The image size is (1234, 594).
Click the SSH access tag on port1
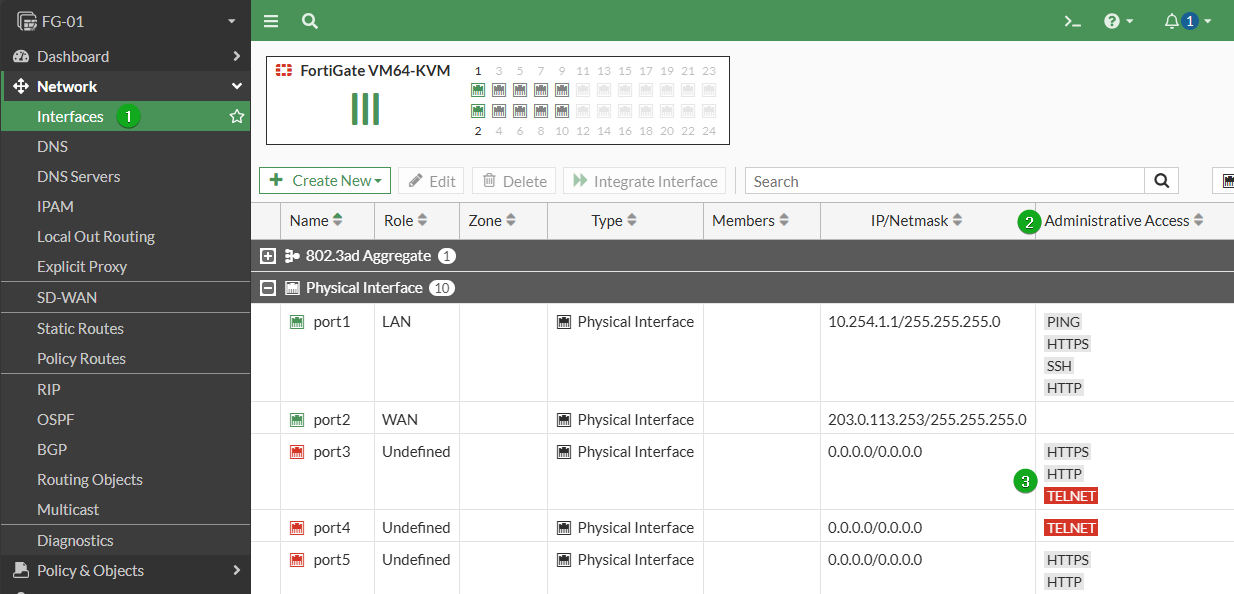pyautogui.click(x=1059, y=366)
